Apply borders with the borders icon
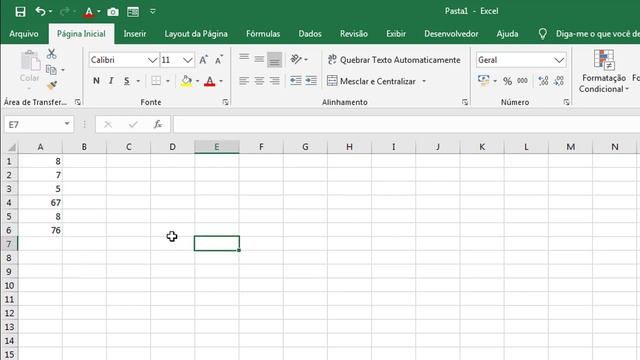 click(156, 81)
